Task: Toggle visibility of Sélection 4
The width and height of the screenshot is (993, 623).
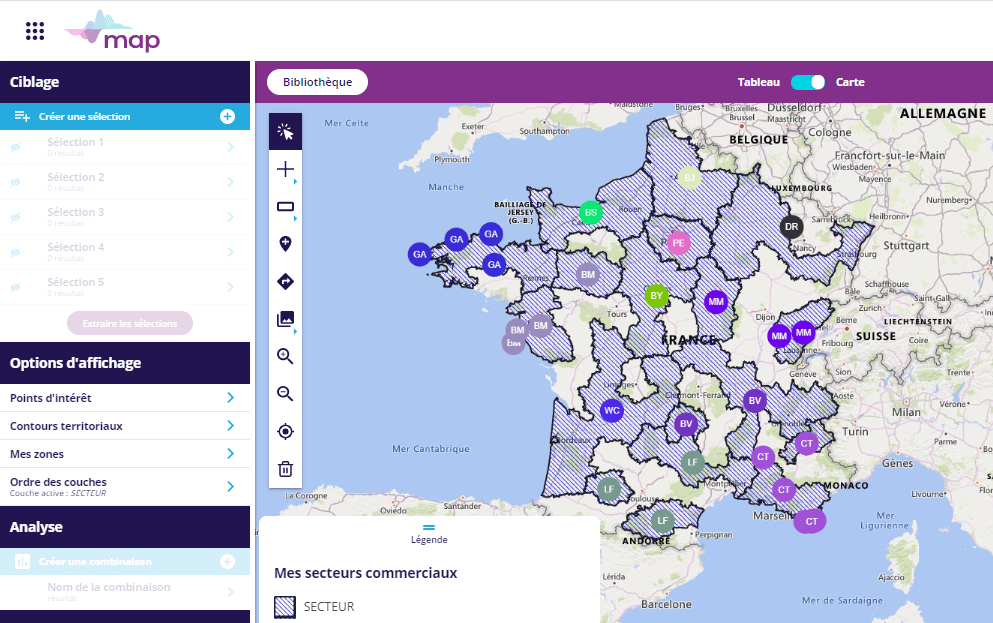Action: pyautogui.click(x=16, y=252)
